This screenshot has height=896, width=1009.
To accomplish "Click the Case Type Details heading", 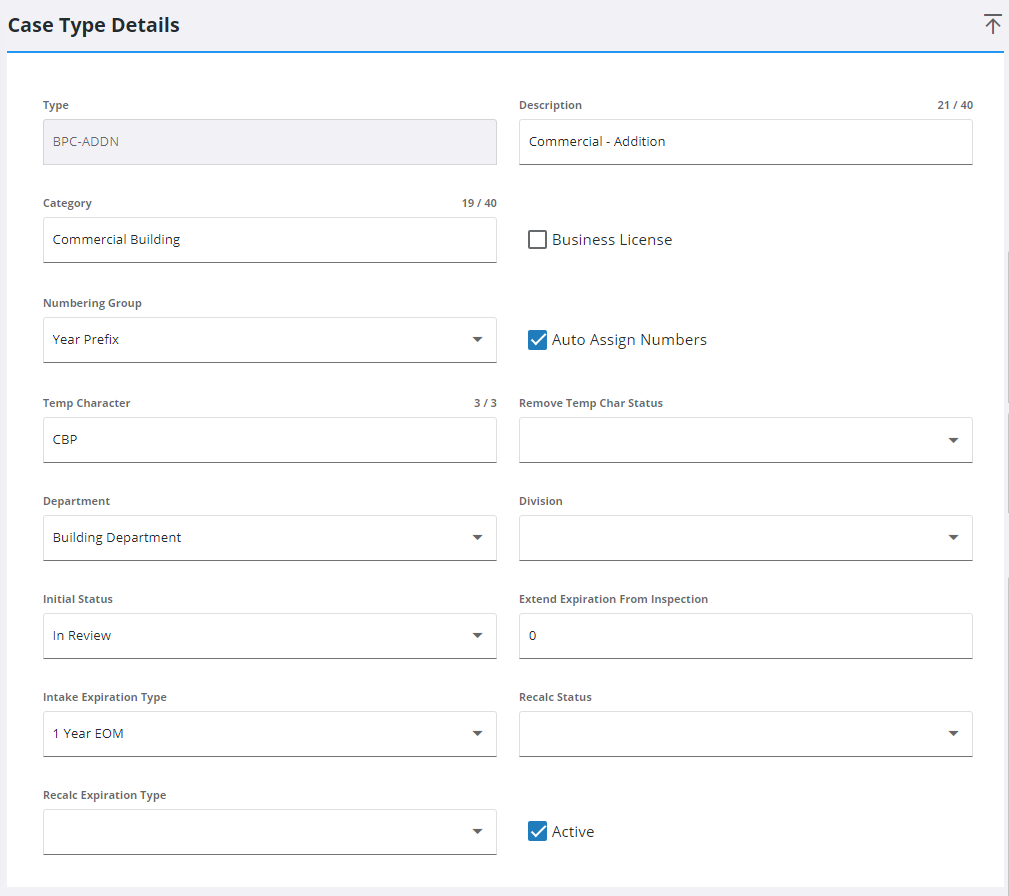I will pos(93,25).
